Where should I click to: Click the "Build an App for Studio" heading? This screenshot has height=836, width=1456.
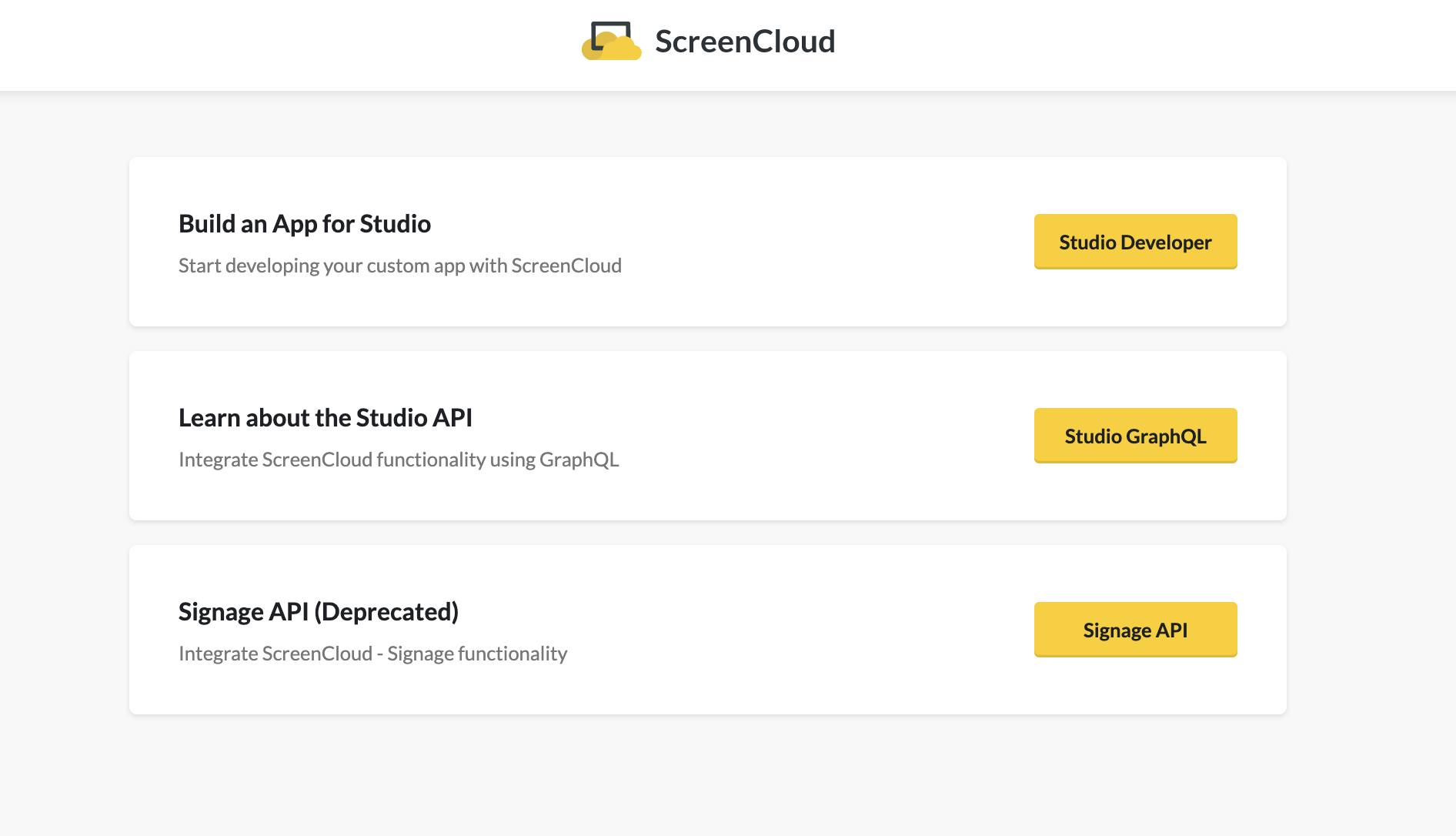(x=305, y=224)
